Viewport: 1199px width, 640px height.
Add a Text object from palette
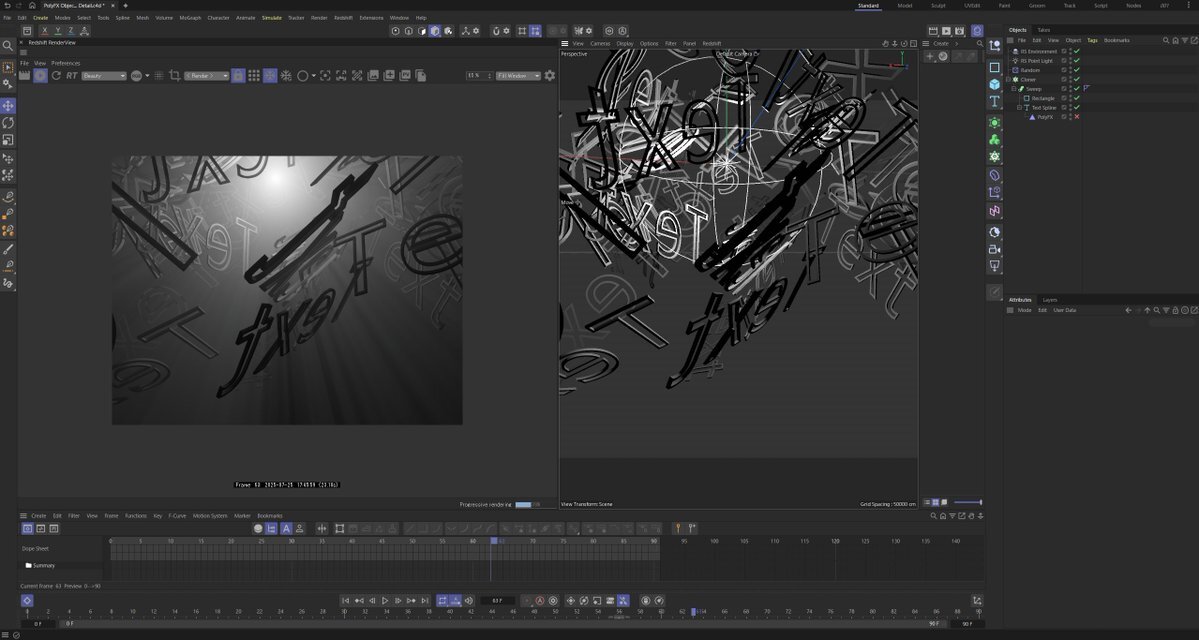994,101
